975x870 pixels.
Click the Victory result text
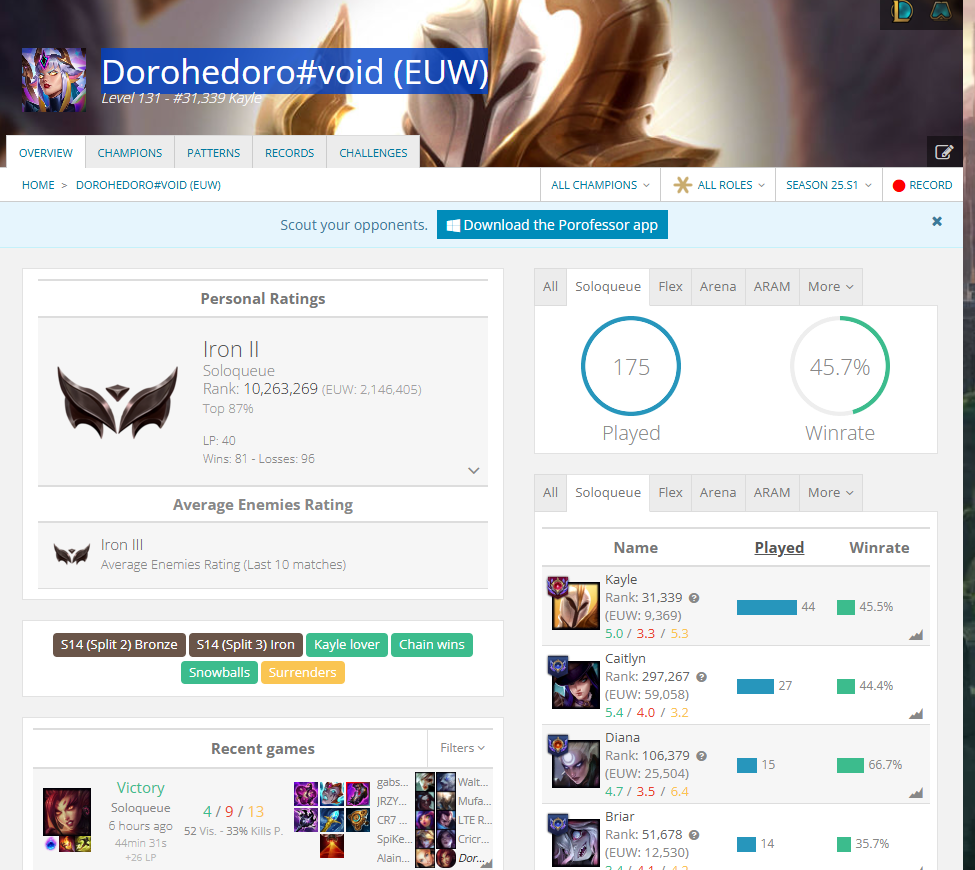141,788
